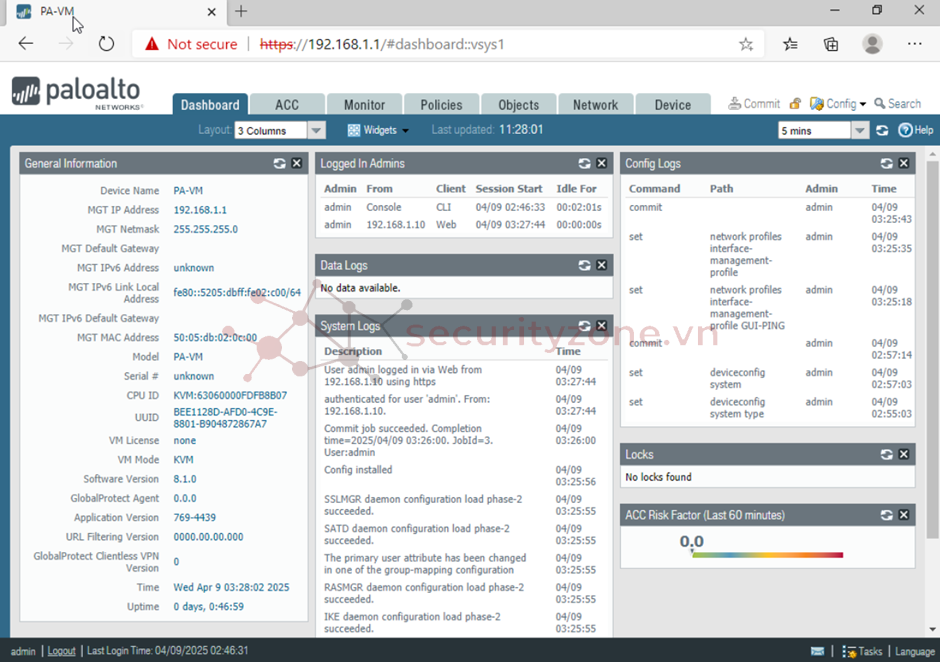
Task: Open the Tasks manager in footer
Action: (862, 651)
